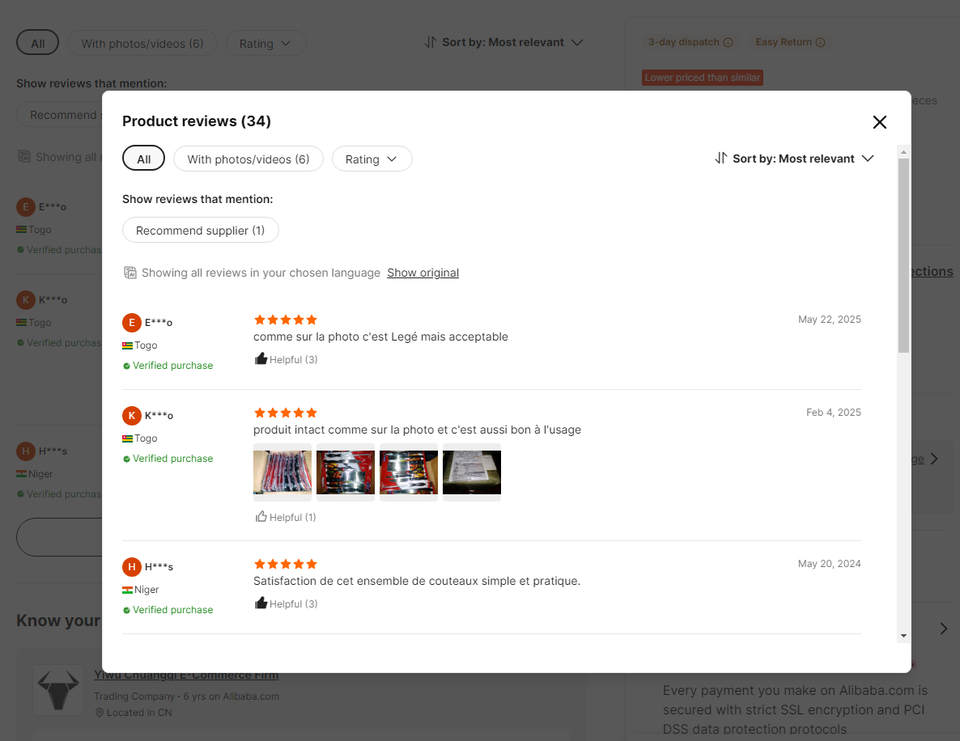Screen dimensions: 960x741
Task: Mark K***o's review as Helpful (1)
Action: (x=285, y=517)
